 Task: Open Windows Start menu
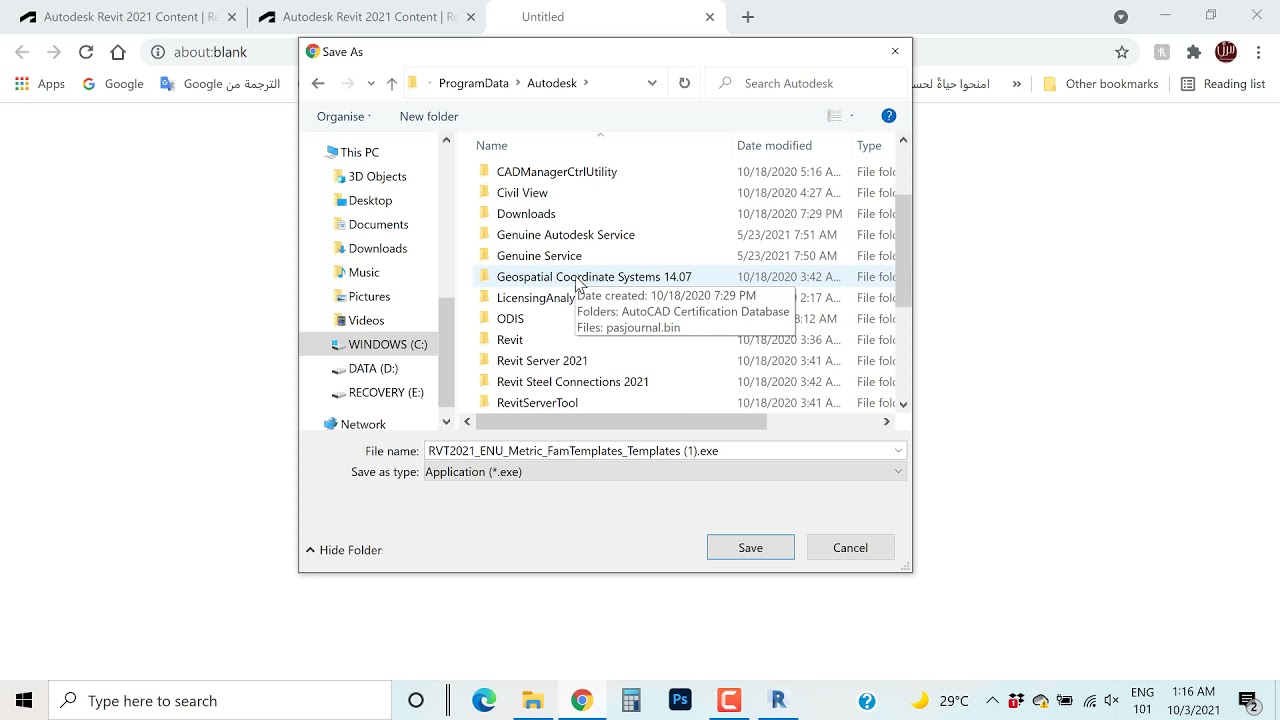click(24, 700)
